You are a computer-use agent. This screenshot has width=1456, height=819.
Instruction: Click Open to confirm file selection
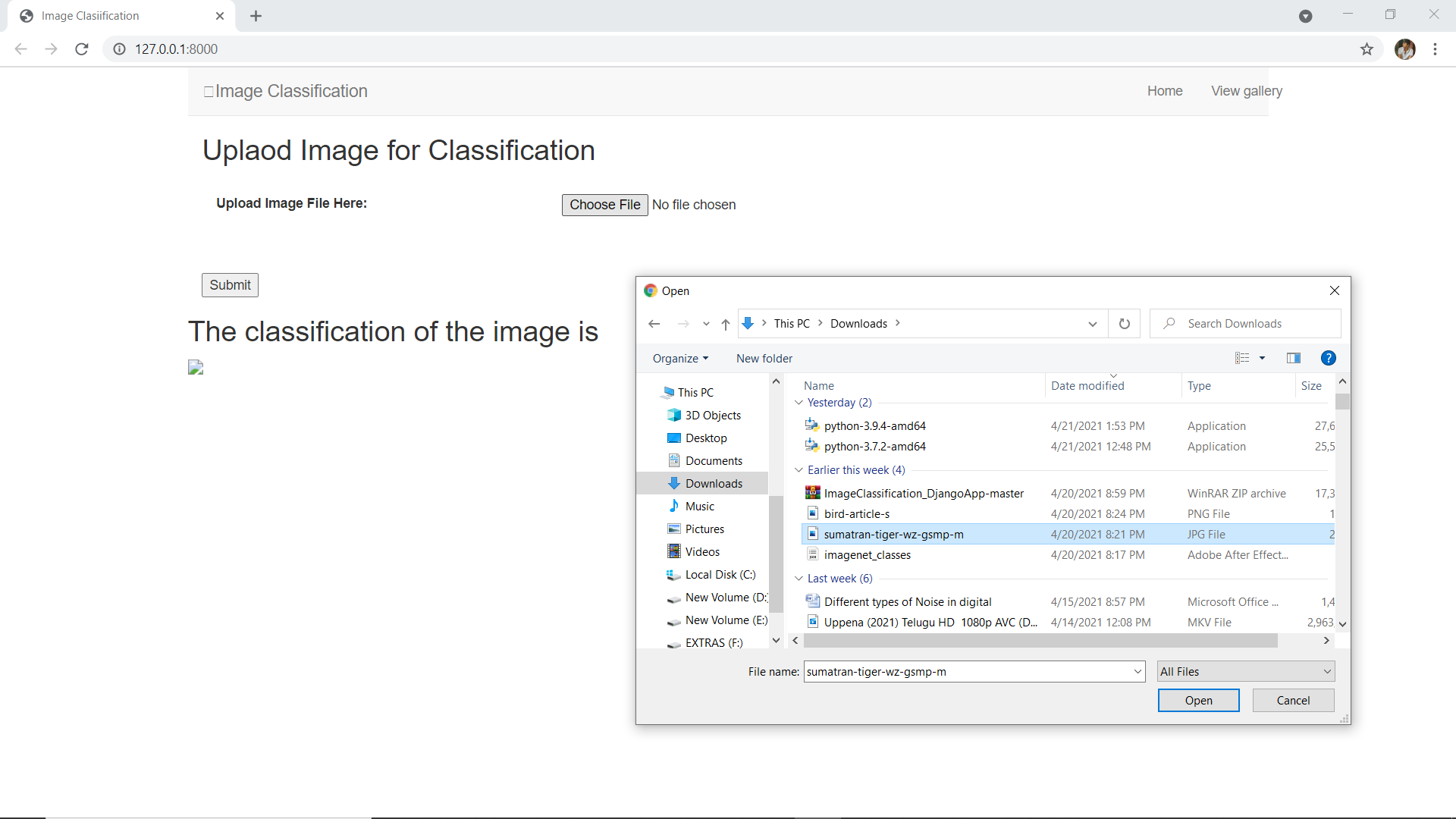click(1198, 701)
